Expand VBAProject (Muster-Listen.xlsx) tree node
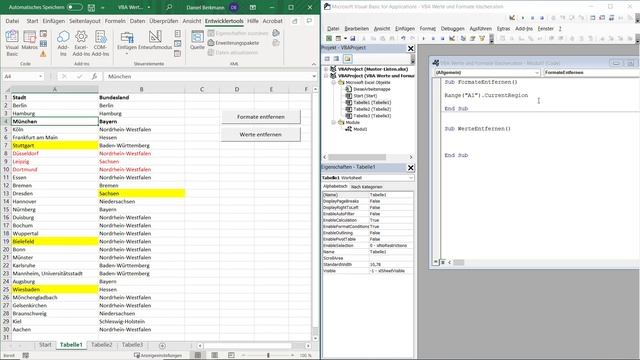This screenshot has height=360, width=640. click(326, 69)
